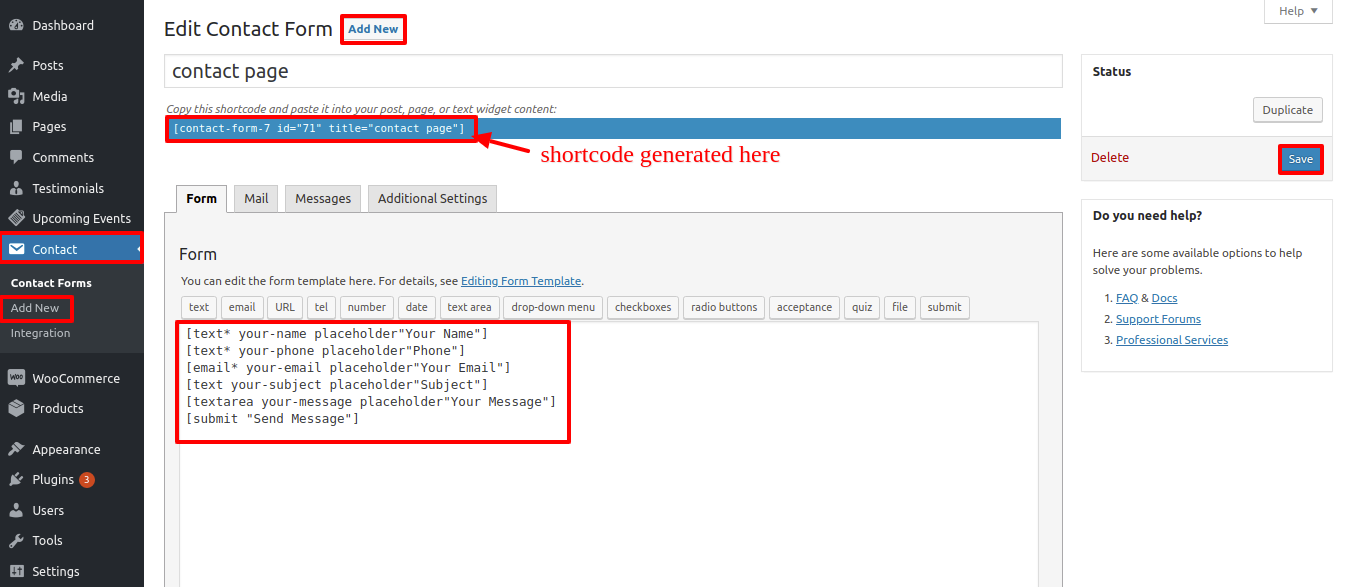The image size is (1351, 587).
Task: Duplicate this contact form
Action: [1288, 110]
